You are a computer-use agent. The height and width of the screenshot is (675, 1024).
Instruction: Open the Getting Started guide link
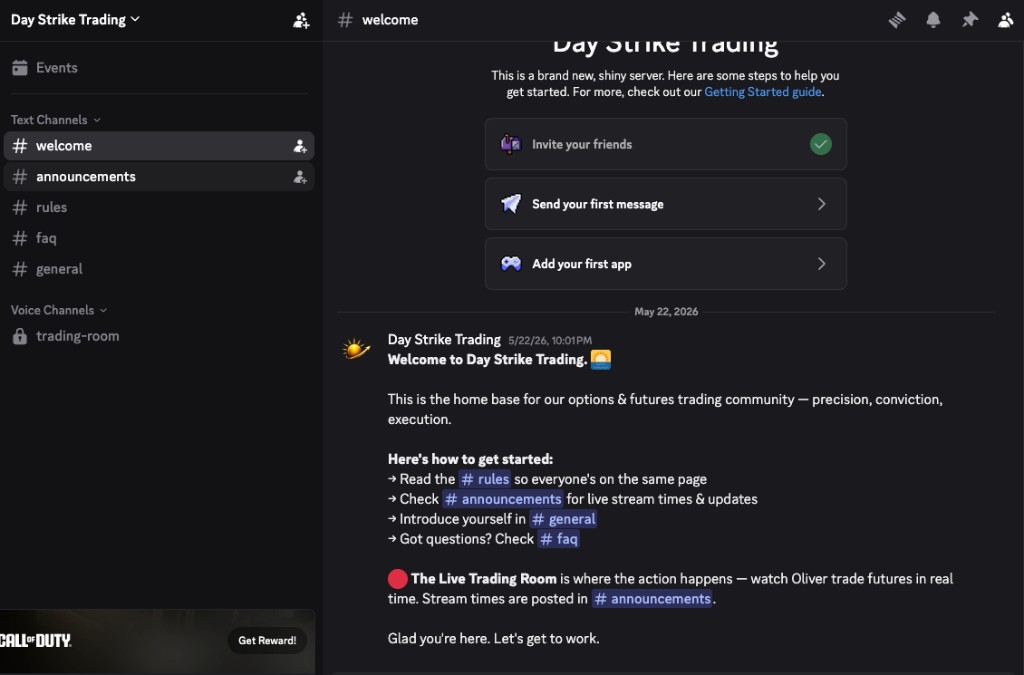[763, 92]
